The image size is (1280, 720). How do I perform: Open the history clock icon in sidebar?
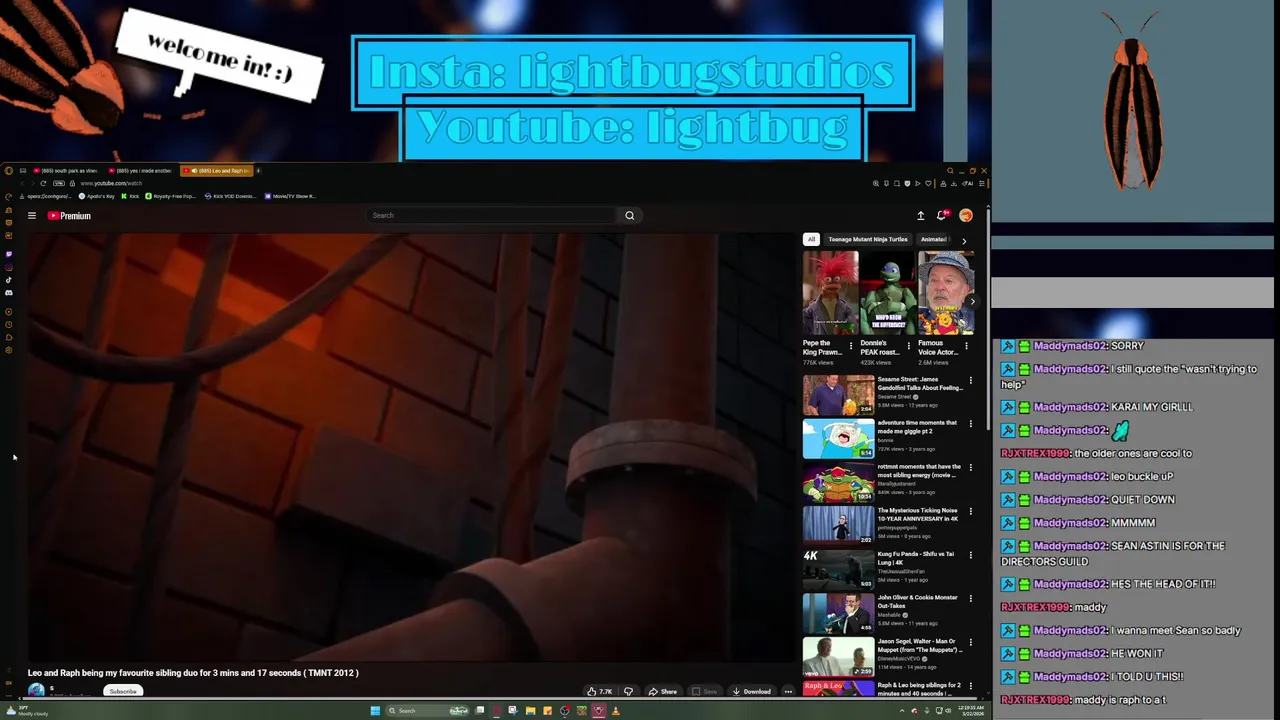9,324
